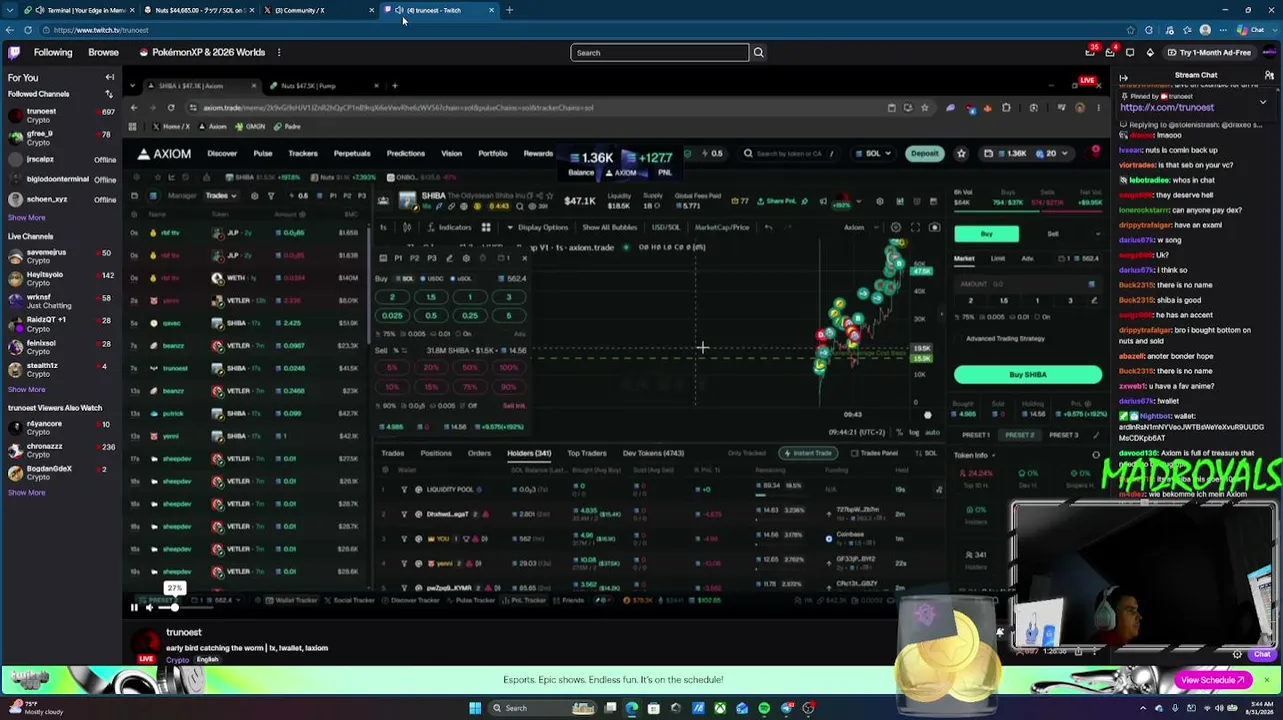The height and width of the screenshot is (720, 1283).
Task: Click the View Schedule button
Action: point(1212,680)
